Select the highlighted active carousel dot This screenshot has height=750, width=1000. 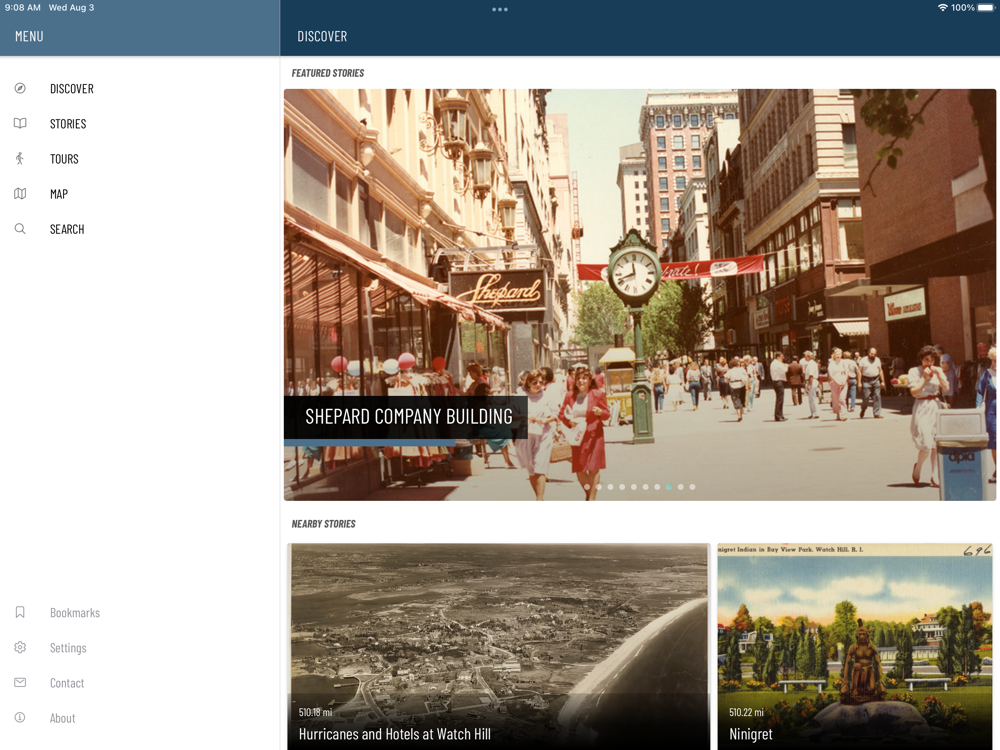(x=669, y=487)
